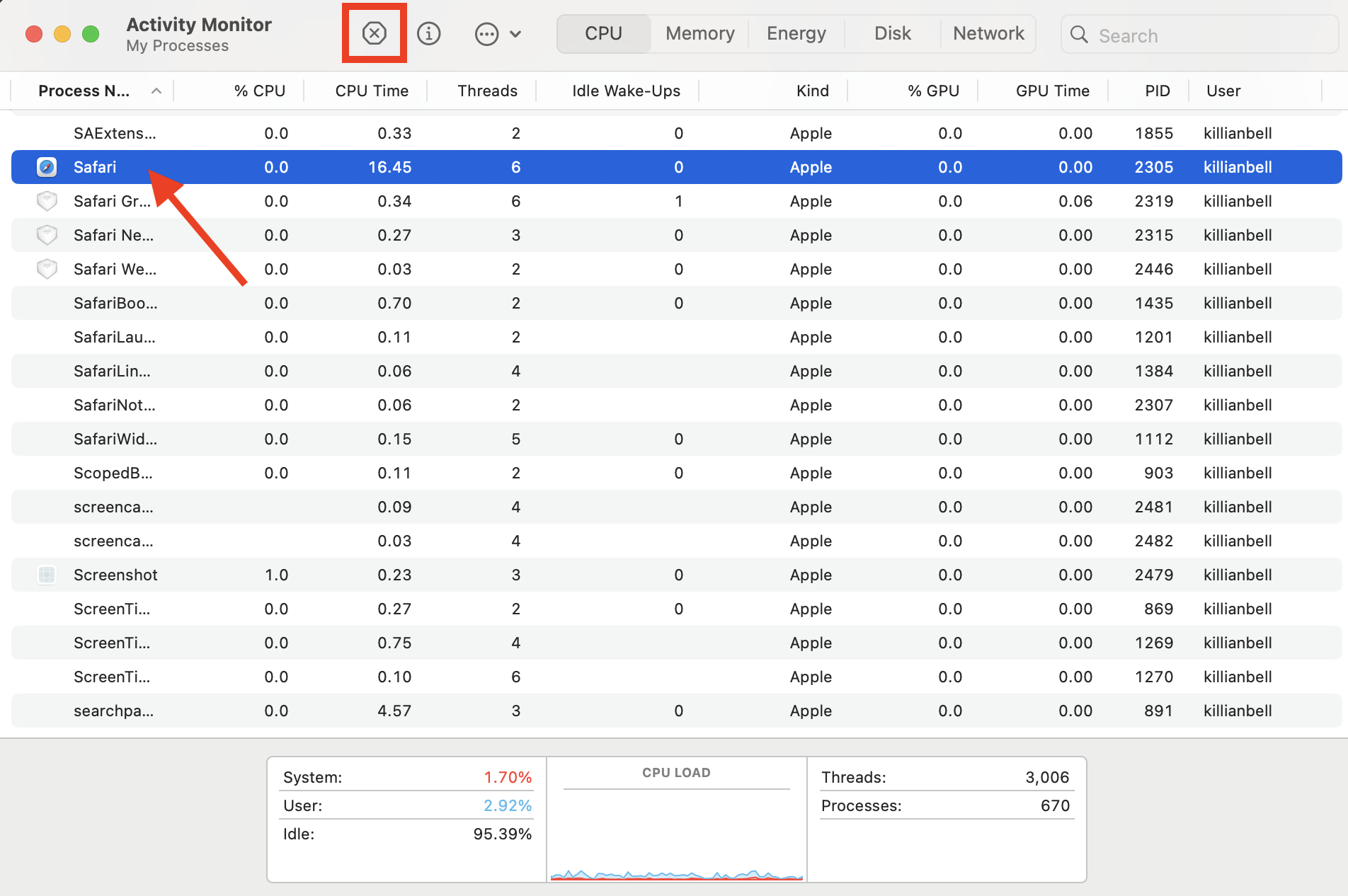Click the more options ellipsis icon
Viewport: 1348px width, 896px height.
[486, 33]
